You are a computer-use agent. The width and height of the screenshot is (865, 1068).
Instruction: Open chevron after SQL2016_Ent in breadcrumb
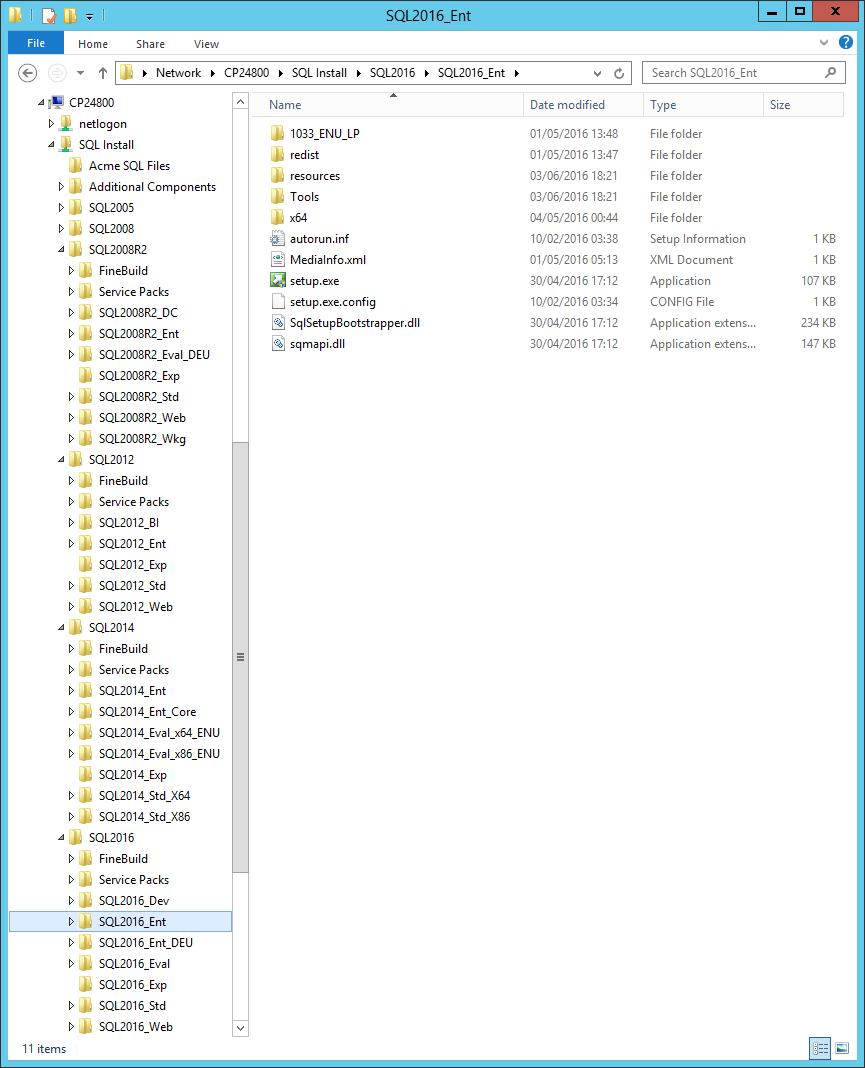tap(517, 73)
